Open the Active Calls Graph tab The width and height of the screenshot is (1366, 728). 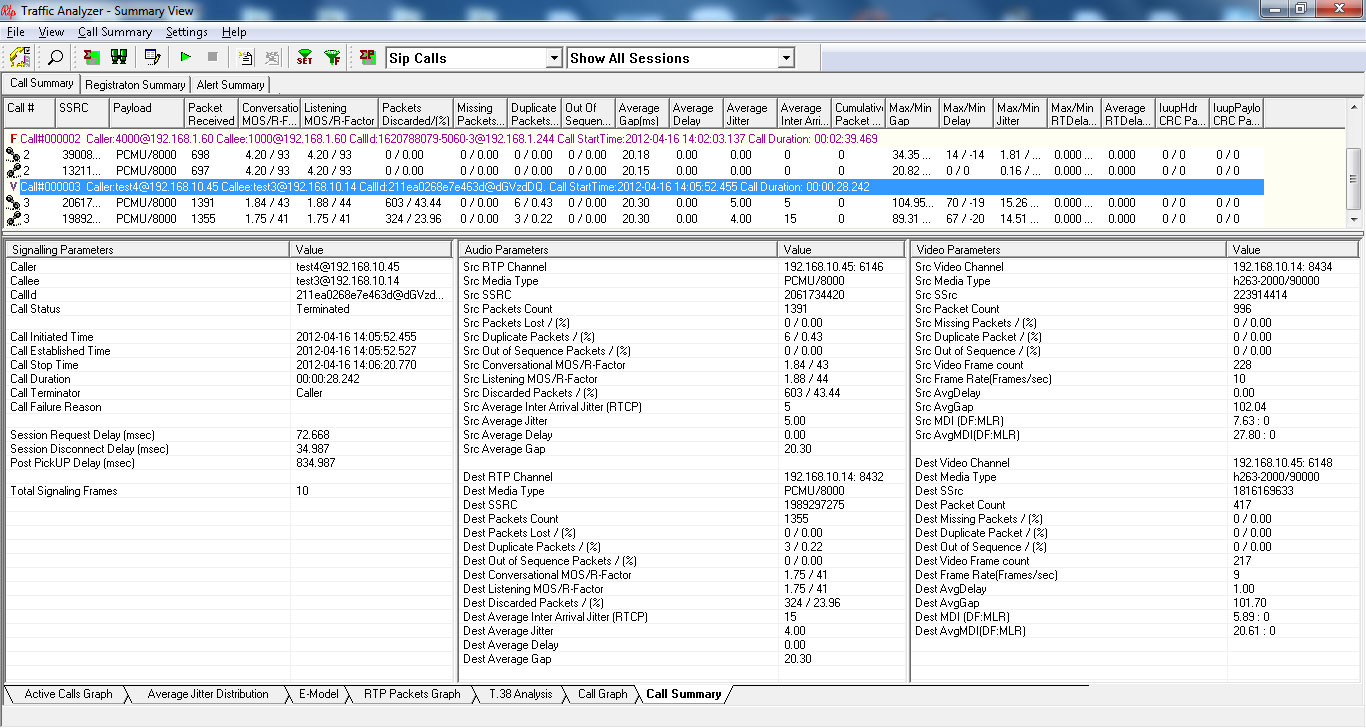[x=68, y=694]
